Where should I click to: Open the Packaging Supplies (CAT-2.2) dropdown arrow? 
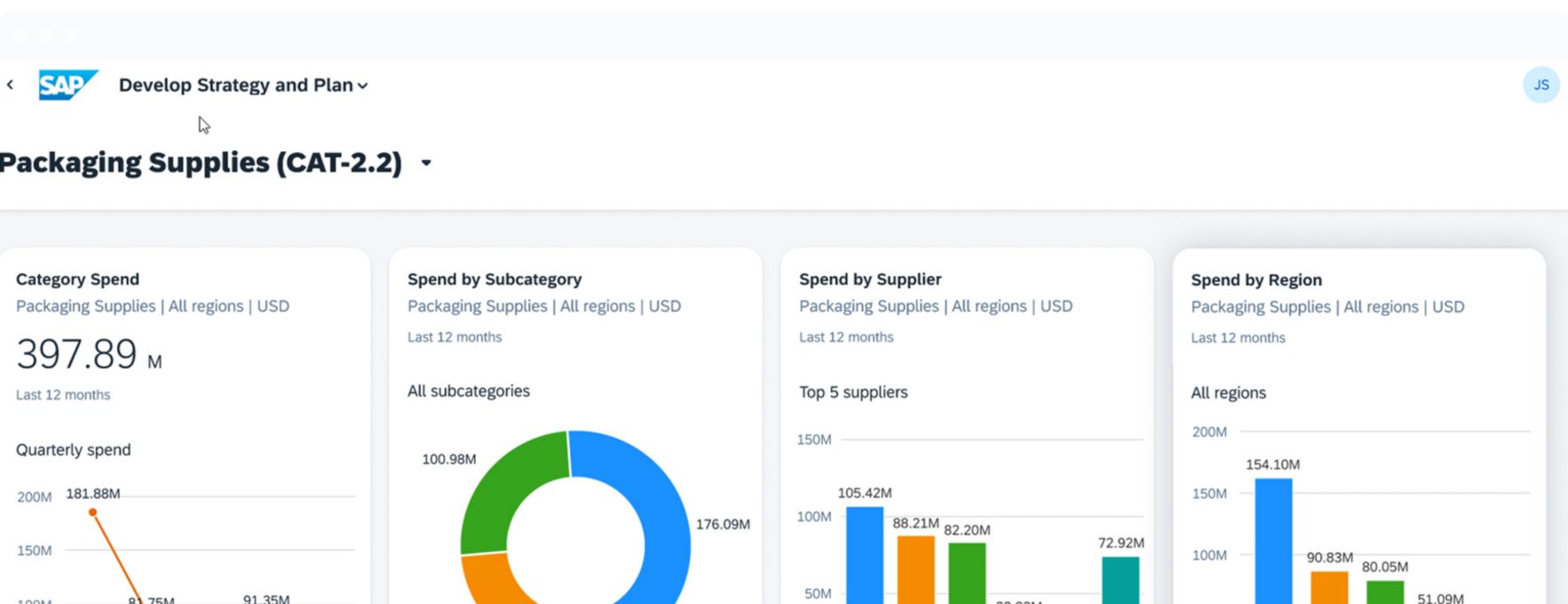point(426,163)
